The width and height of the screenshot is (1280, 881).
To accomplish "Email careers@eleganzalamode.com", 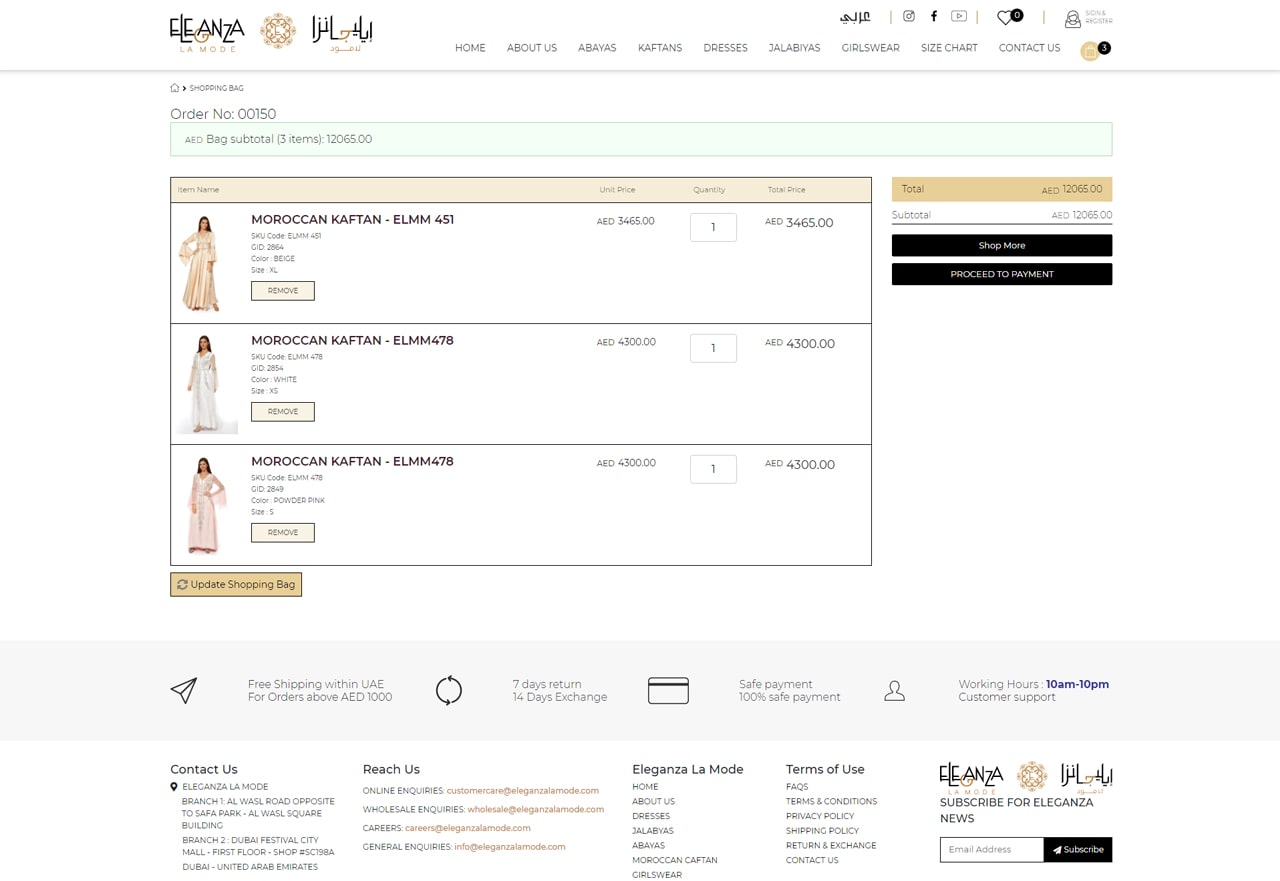I will (x=468, y=828).
